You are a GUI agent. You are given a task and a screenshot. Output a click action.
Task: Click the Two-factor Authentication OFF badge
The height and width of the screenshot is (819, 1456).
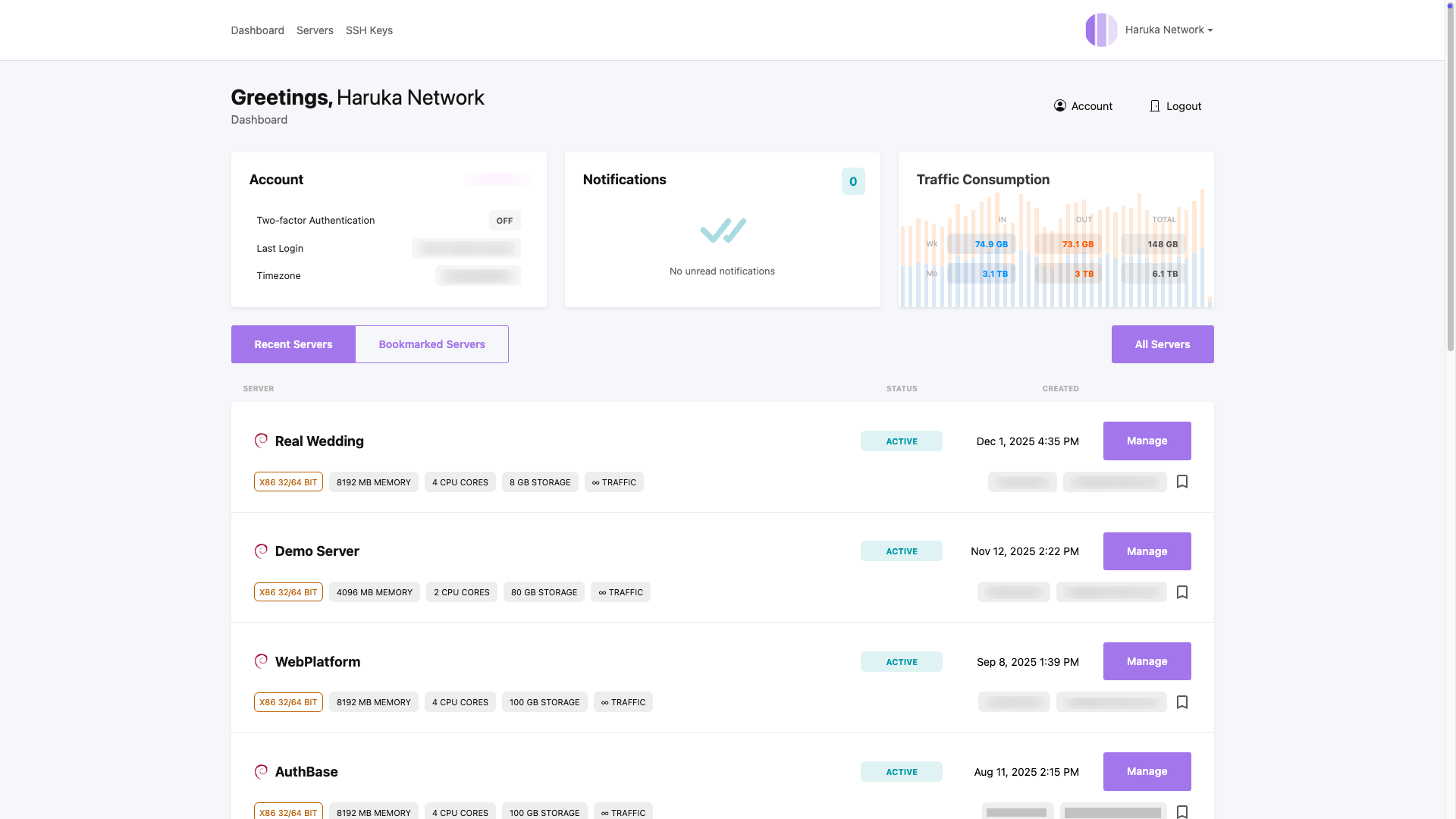(x=504, y=221)
